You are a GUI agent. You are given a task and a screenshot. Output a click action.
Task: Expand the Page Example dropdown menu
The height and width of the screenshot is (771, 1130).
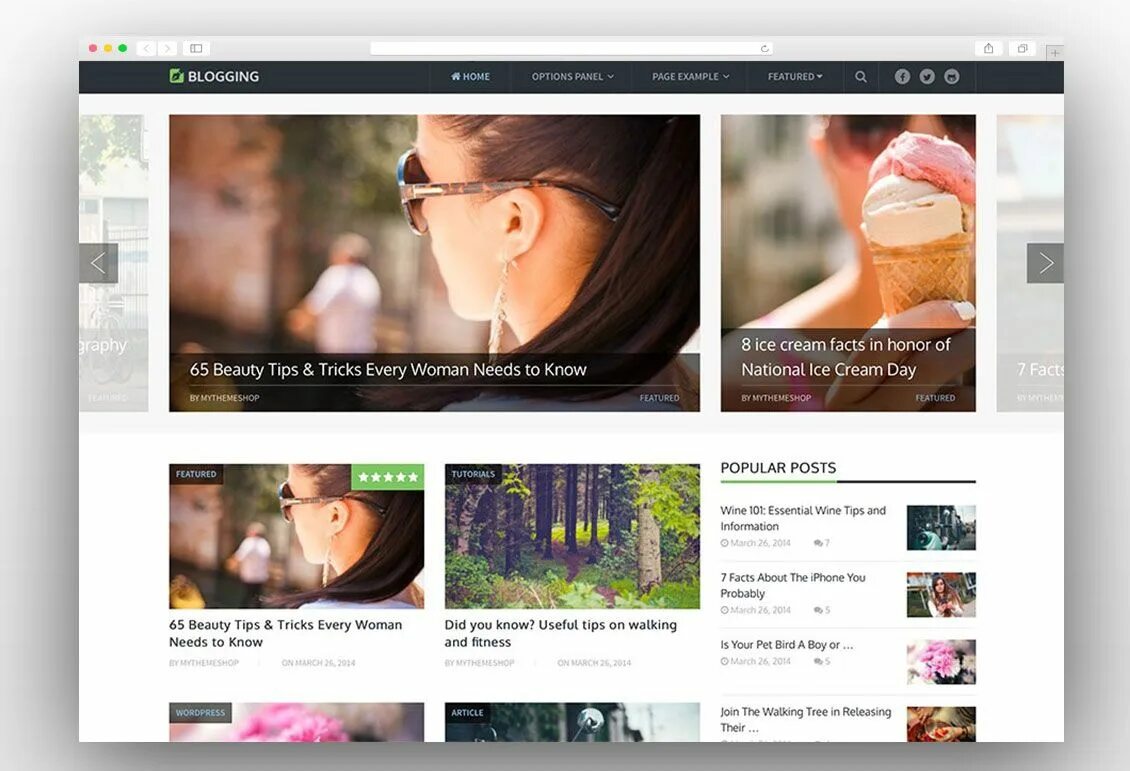[x=690, y=76]
